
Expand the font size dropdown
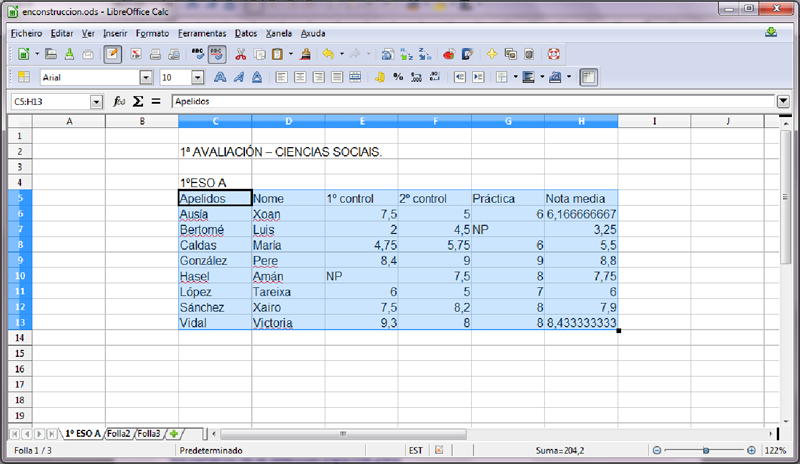(x=197, y=77)
